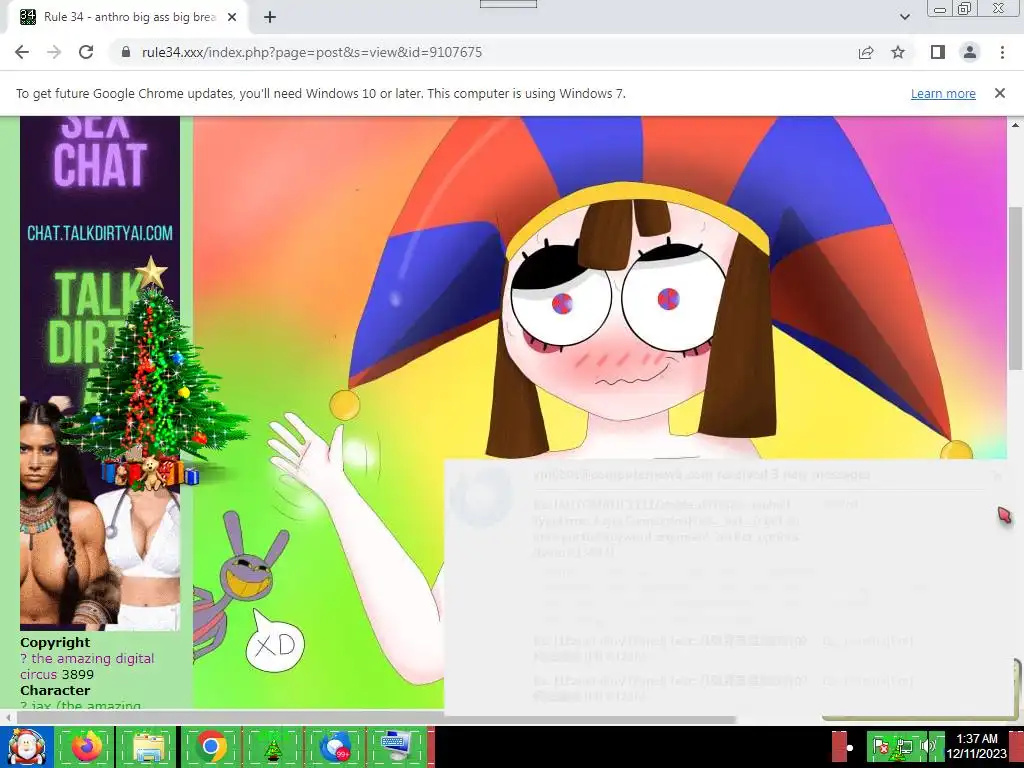Open File Explorer from the taskbar
The width and height of the screenshot is (1024, 768).
(x=148, y=747)
